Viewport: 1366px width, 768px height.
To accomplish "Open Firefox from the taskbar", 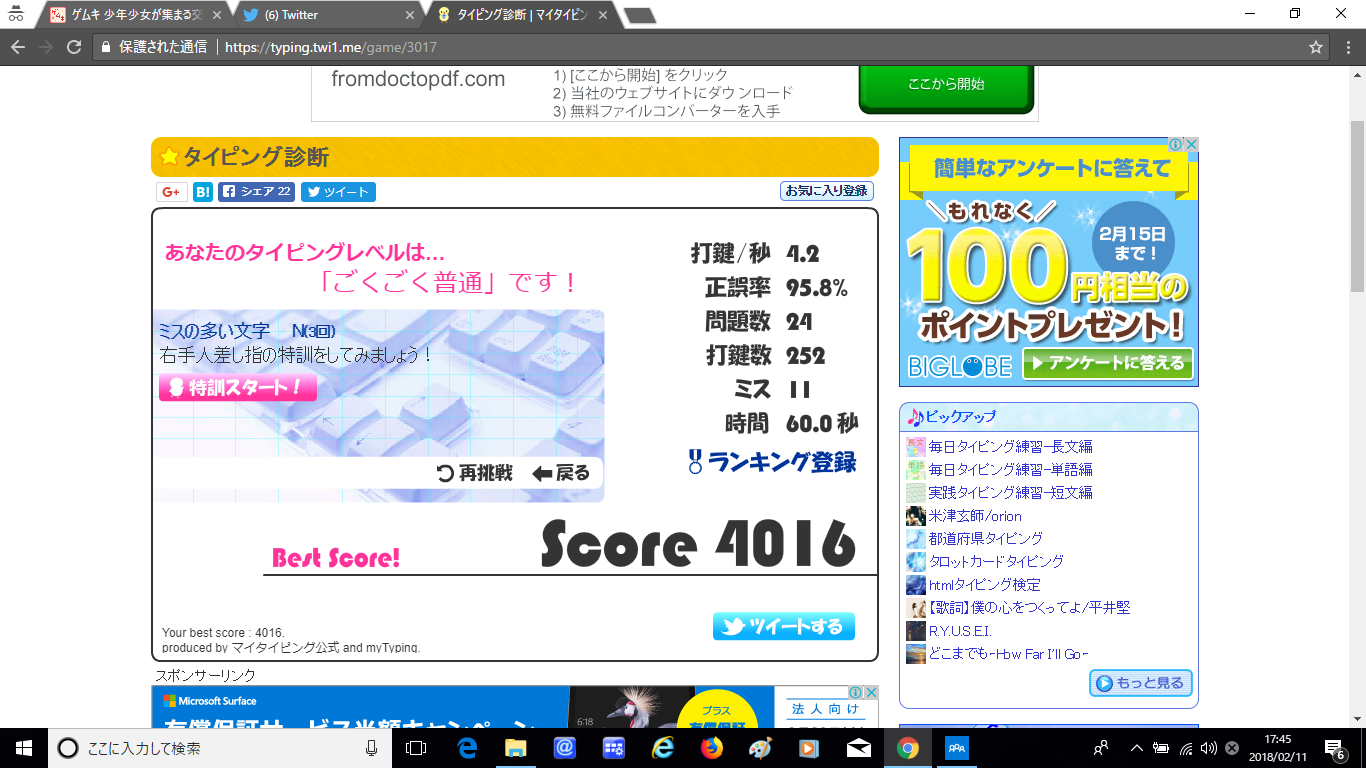I will pyautogui.click(x=711, y=748).
